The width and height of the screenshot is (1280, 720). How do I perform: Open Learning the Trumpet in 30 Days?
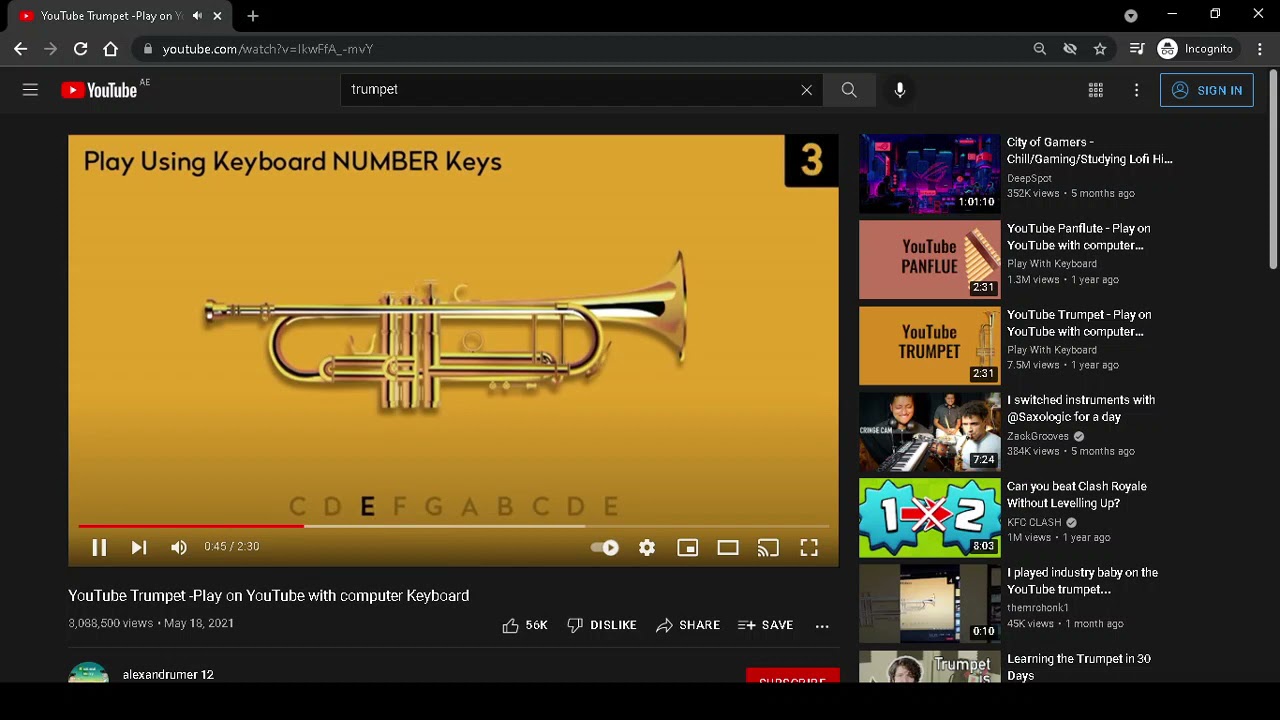[1079, 667]
